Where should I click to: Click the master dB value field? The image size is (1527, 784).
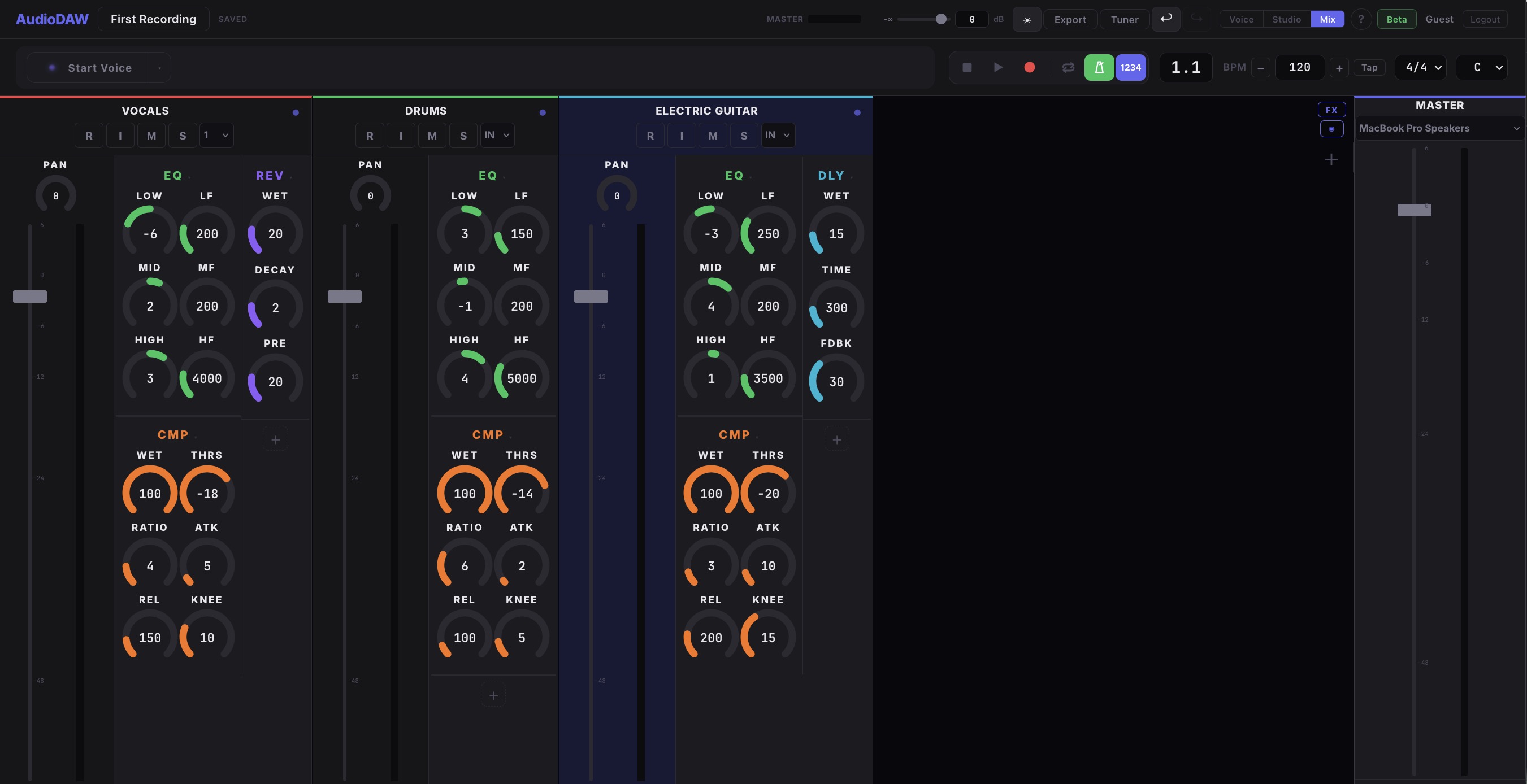(x=971, y=20)
